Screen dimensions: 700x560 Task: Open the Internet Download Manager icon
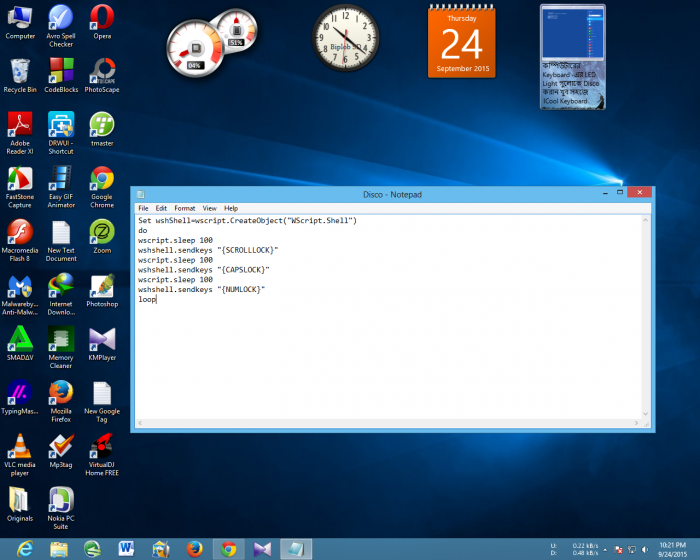pyautogui.click(x=61, y=294)
